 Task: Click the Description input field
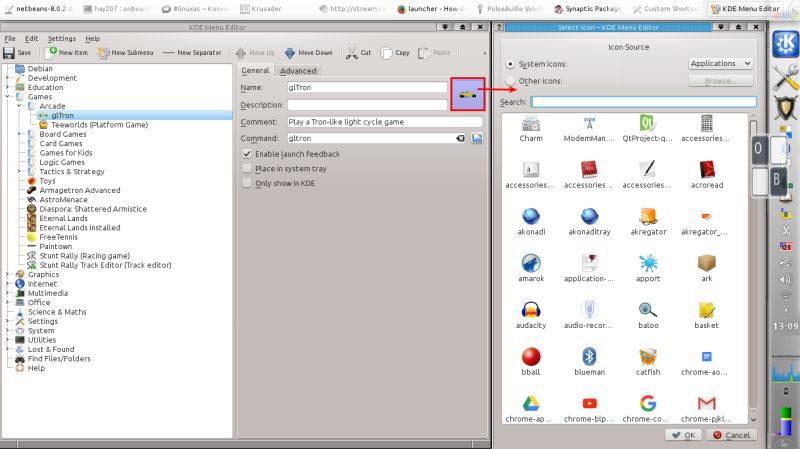tap(367, 105)
